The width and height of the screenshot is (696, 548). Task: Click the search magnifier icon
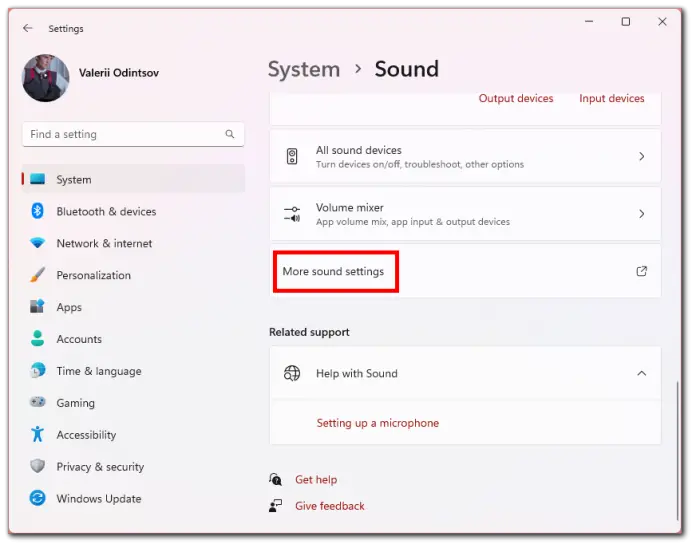point(229,134)
